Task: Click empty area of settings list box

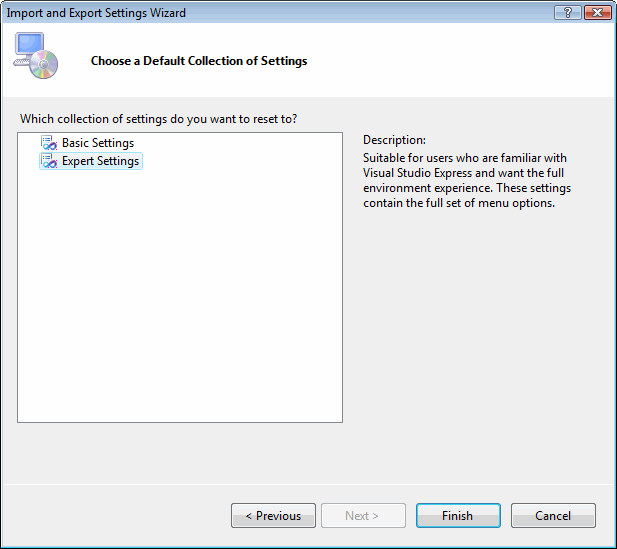Action: [180, 300]
